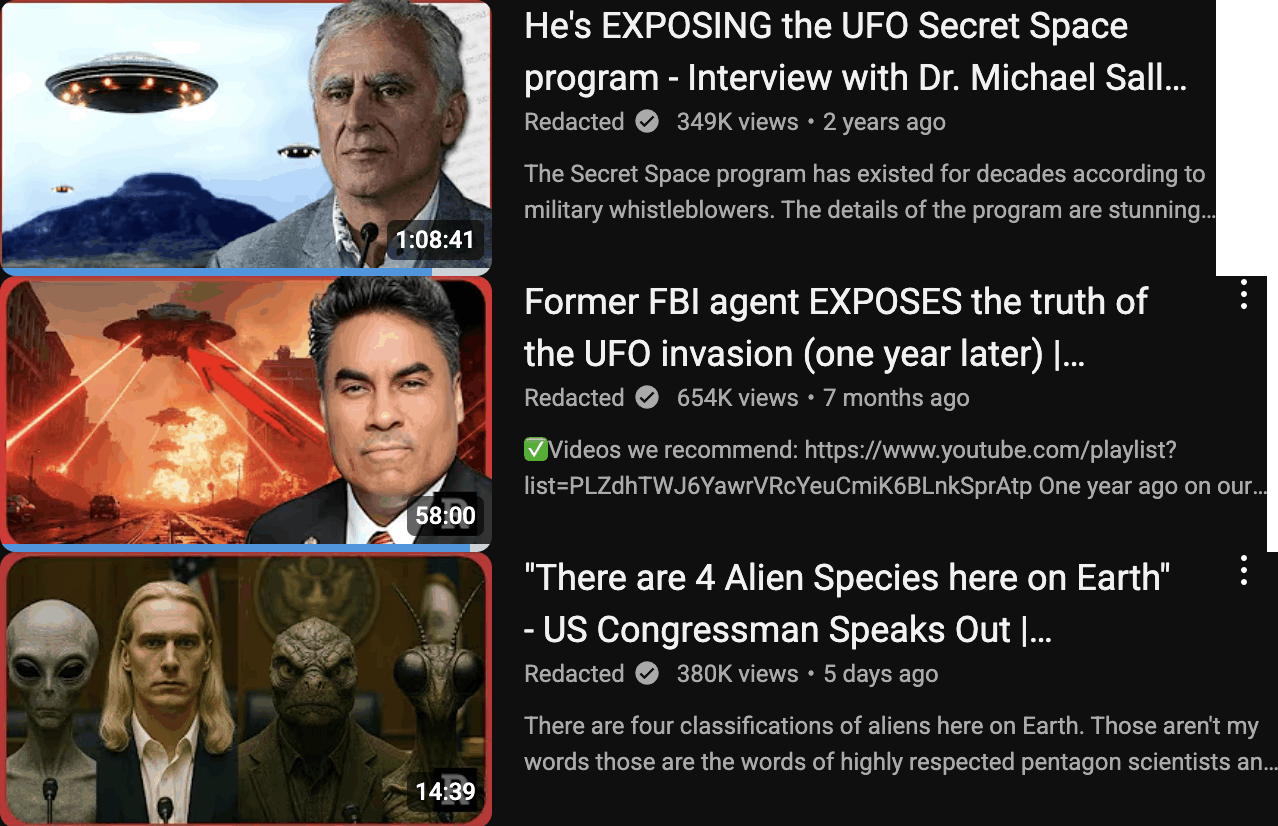Click the watched progress bar under first thumbnail

point(216,271)
